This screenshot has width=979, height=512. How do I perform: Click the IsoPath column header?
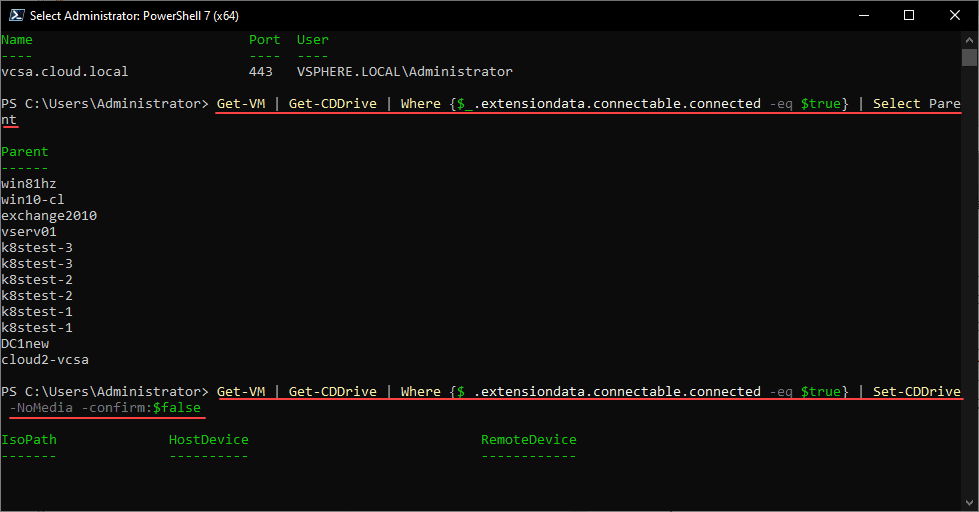point(29,440)
